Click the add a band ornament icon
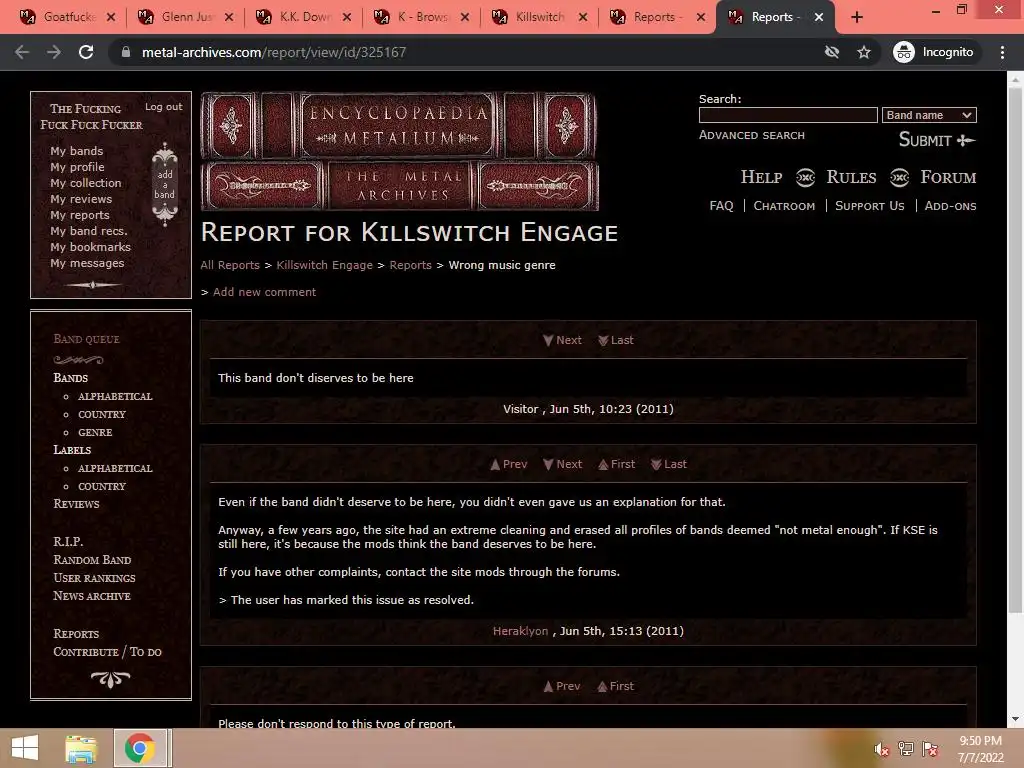1024x768 pixels. [165, 184]
